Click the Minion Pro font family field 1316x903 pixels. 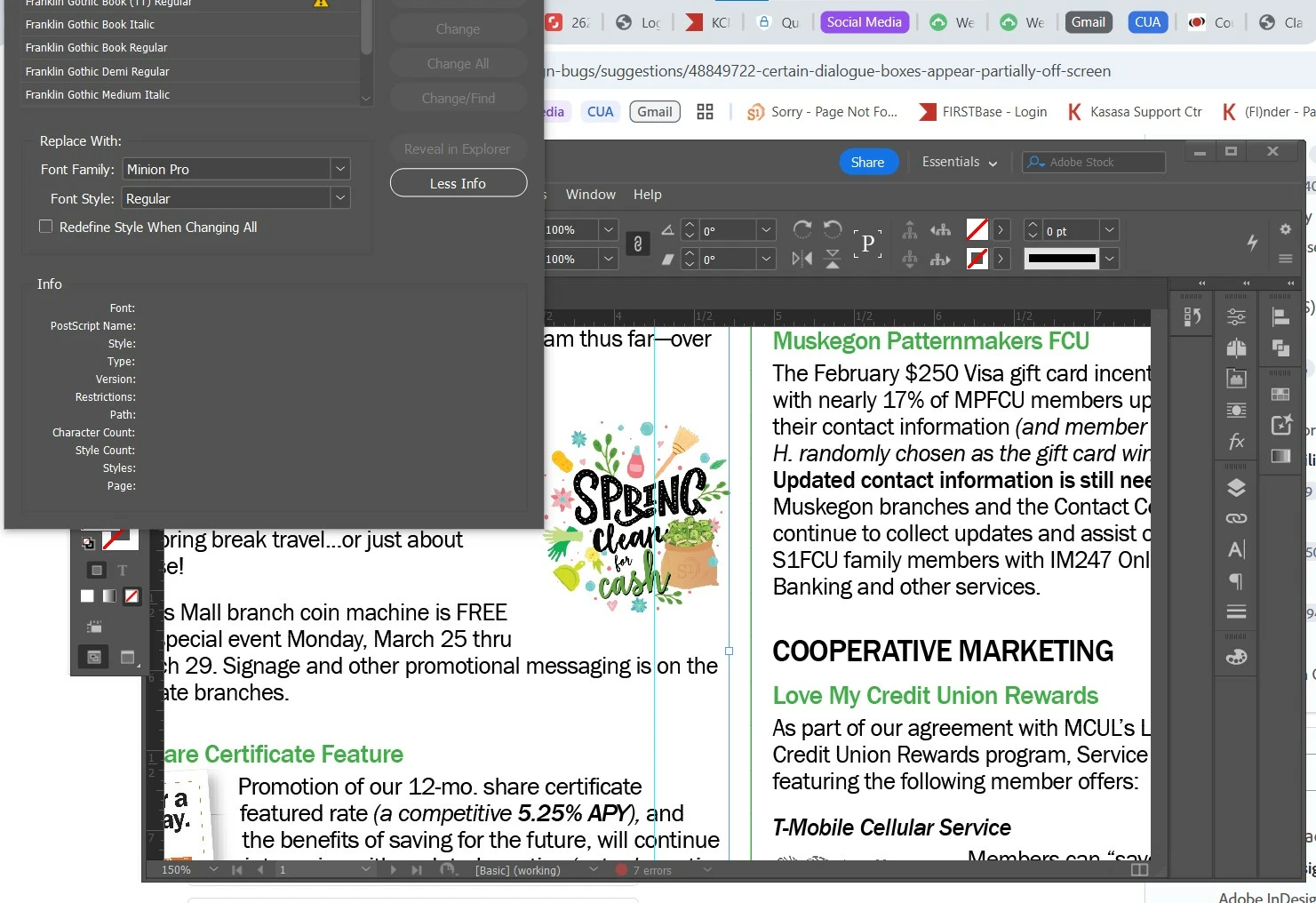point(227,169)
